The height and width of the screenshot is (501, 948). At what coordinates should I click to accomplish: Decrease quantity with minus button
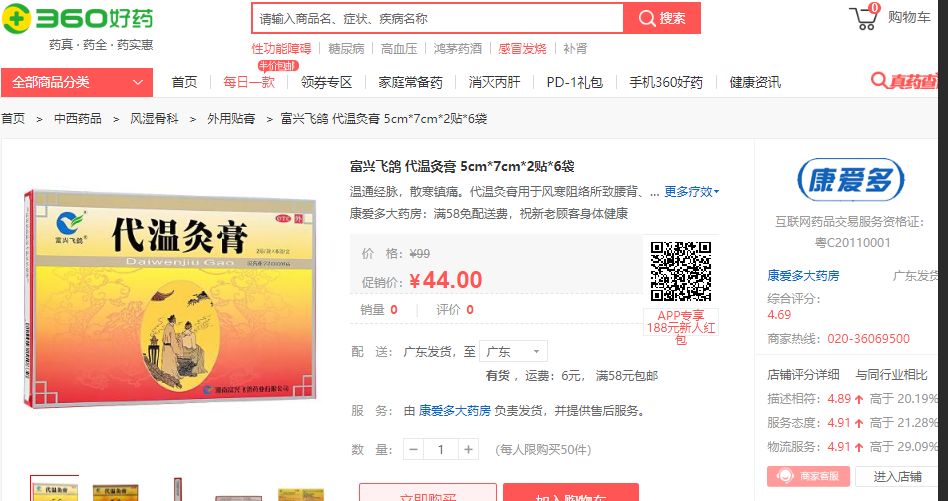[x=414, y=449]
